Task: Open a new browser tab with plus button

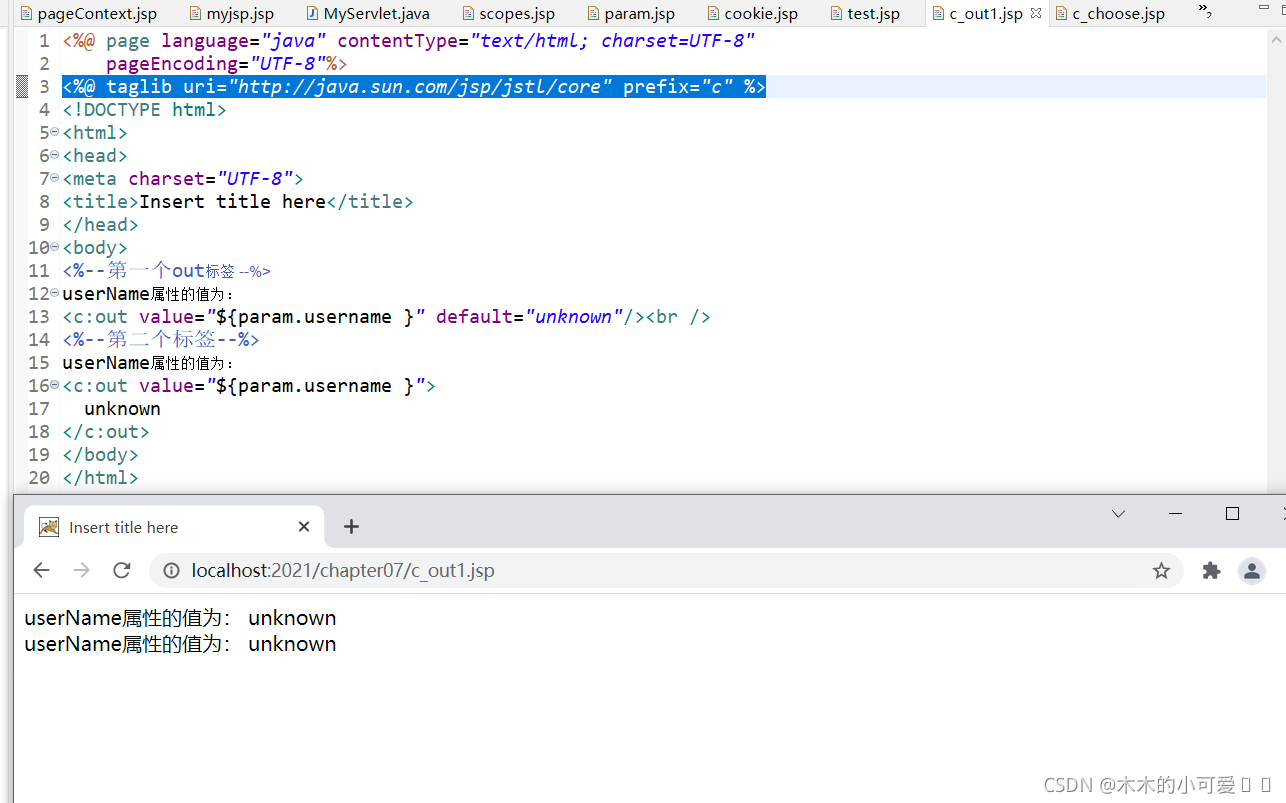Action: [x=351, y=526]
